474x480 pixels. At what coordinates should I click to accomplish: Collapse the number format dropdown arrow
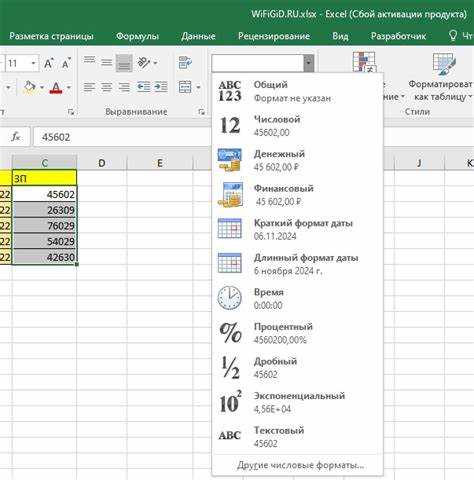pos(309,63)
